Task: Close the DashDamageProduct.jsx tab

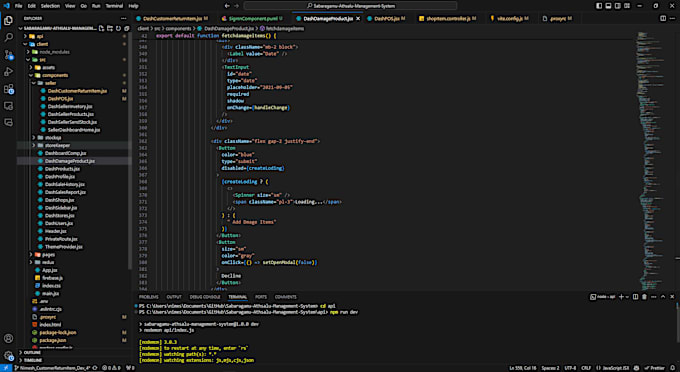Action: click(358, 19)
